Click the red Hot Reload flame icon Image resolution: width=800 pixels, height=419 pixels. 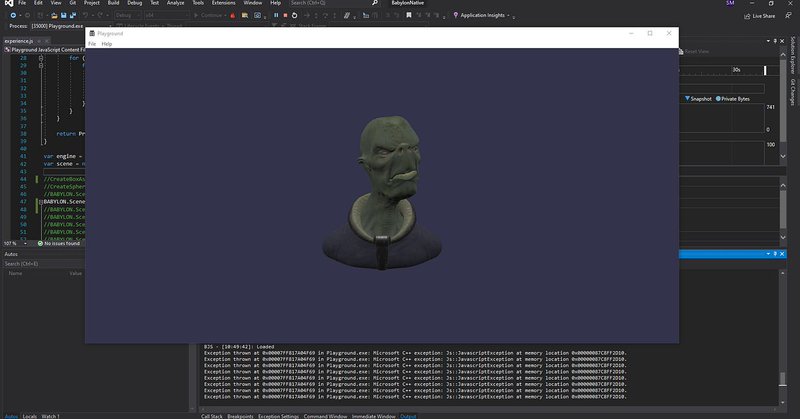click(x=233, y=15)
